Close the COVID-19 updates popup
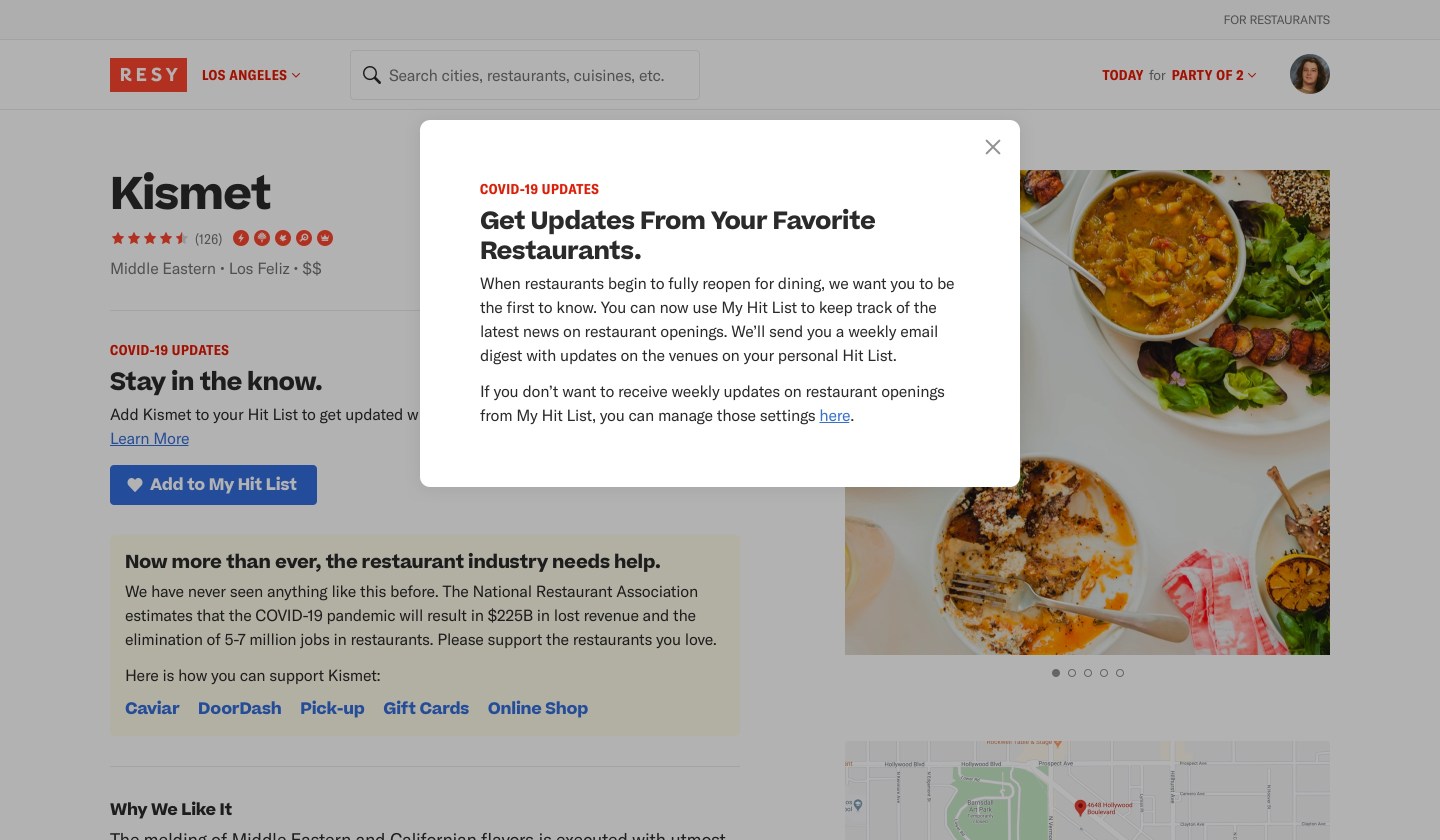This screenshot has width=1440, height=840. click(x=992, y=147)
